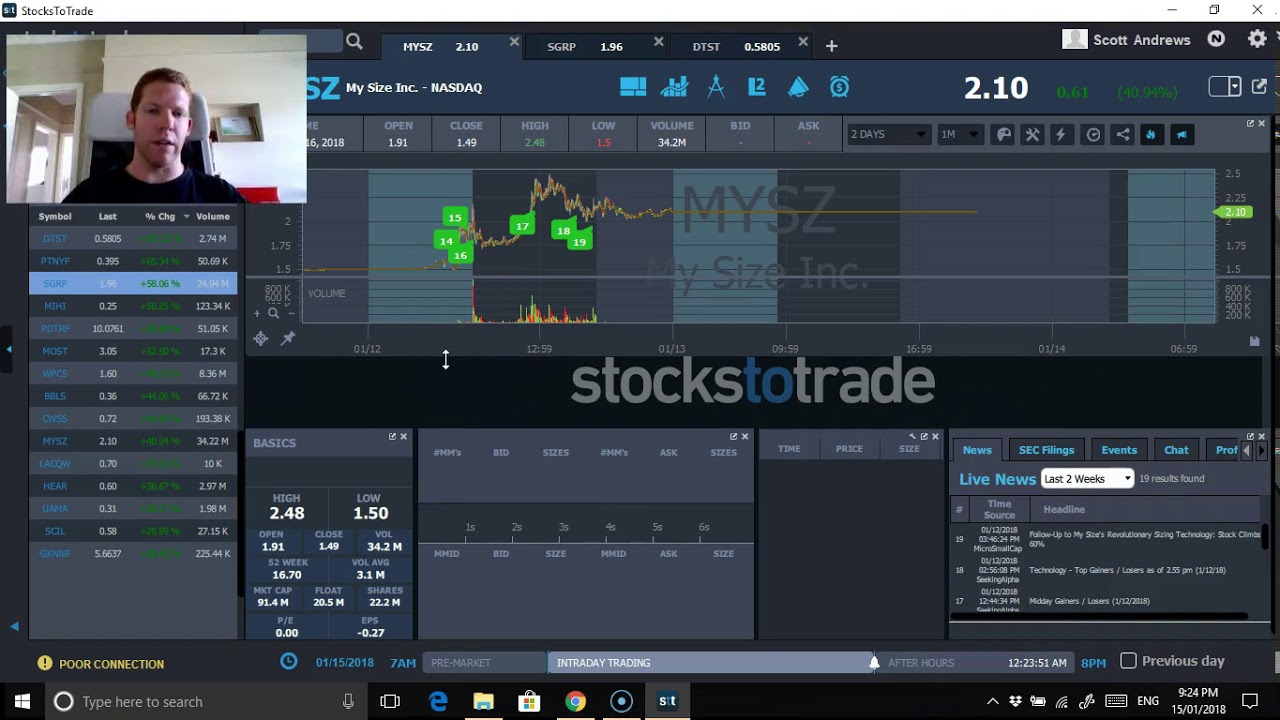Add a new ticker tab with the plus
The height and width of the screenshot is (720, 1280).
point(831,46)
